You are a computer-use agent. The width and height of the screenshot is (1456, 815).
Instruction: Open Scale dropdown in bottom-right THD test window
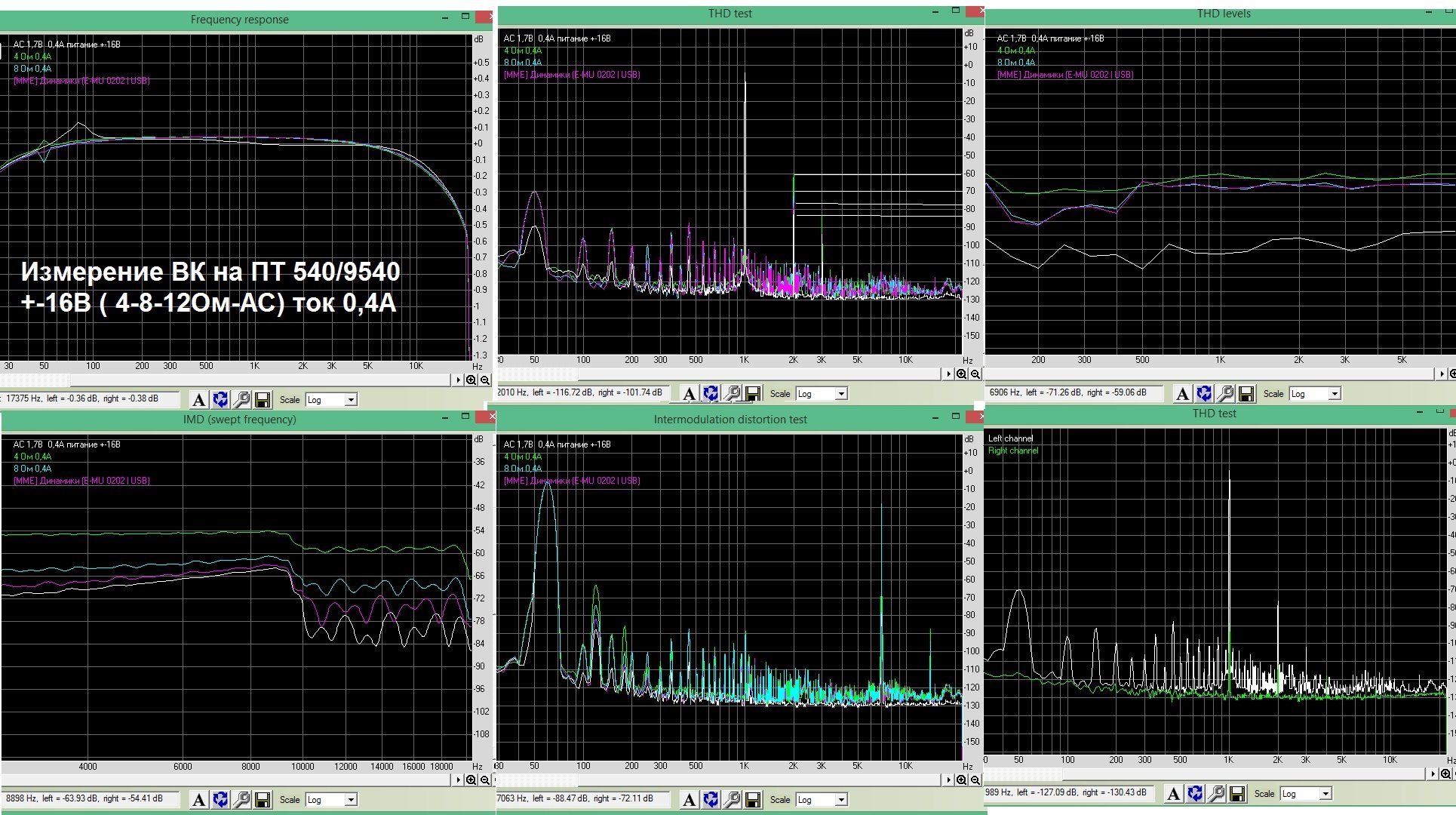coord(1306,794)
